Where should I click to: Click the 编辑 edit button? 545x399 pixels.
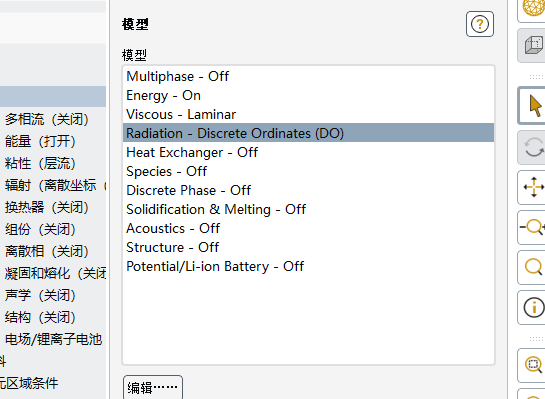tap(153, 387)
